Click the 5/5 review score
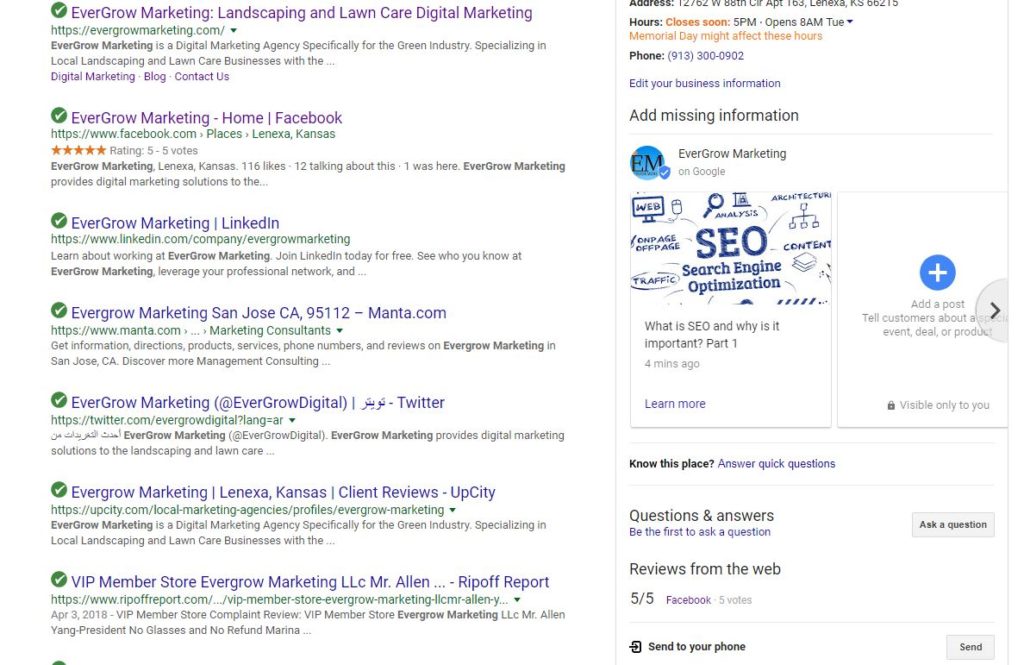 [x=641, y=598]
